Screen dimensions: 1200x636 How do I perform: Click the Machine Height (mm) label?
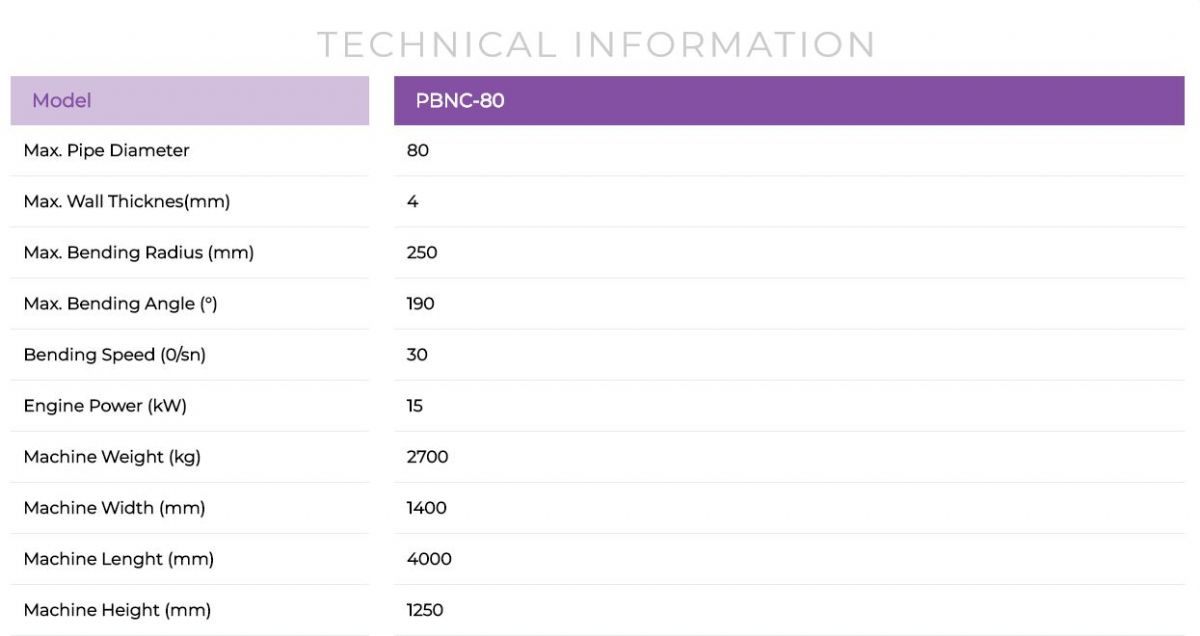pyautogui.click(x=117, y=610)
